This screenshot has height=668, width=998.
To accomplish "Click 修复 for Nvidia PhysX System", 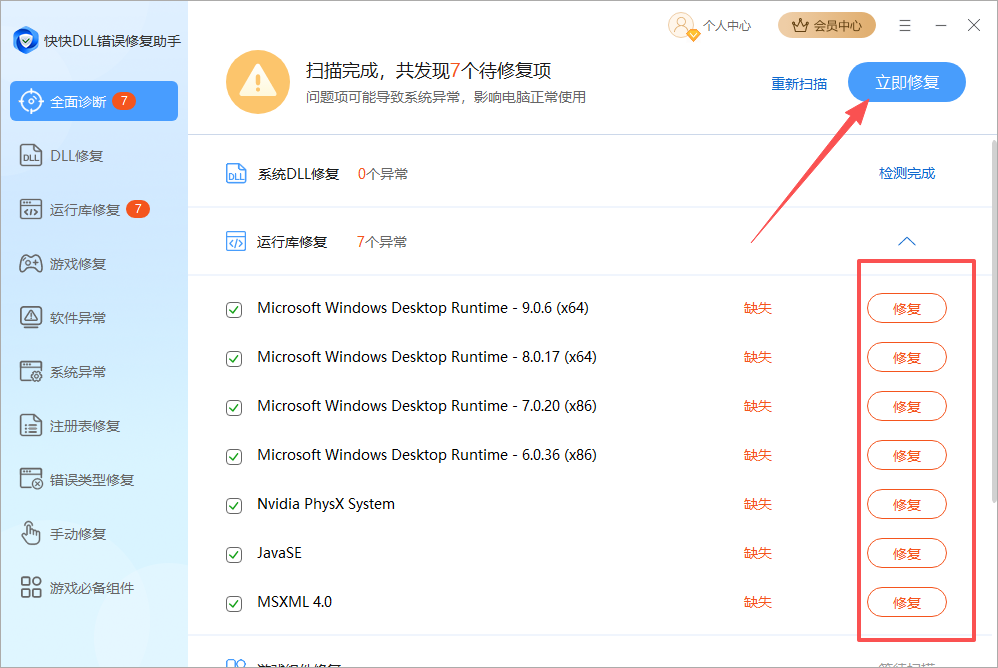I will (x=906, y=504).
